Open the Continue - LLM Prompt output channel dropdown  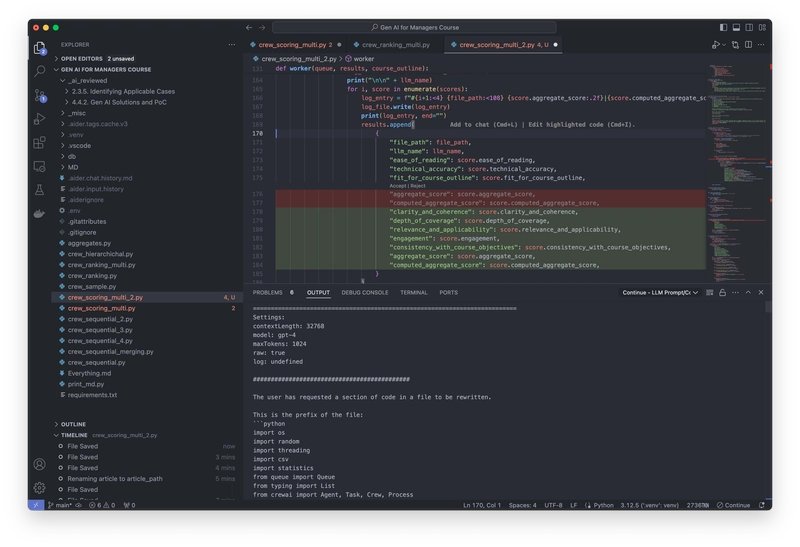pos(660,292)
